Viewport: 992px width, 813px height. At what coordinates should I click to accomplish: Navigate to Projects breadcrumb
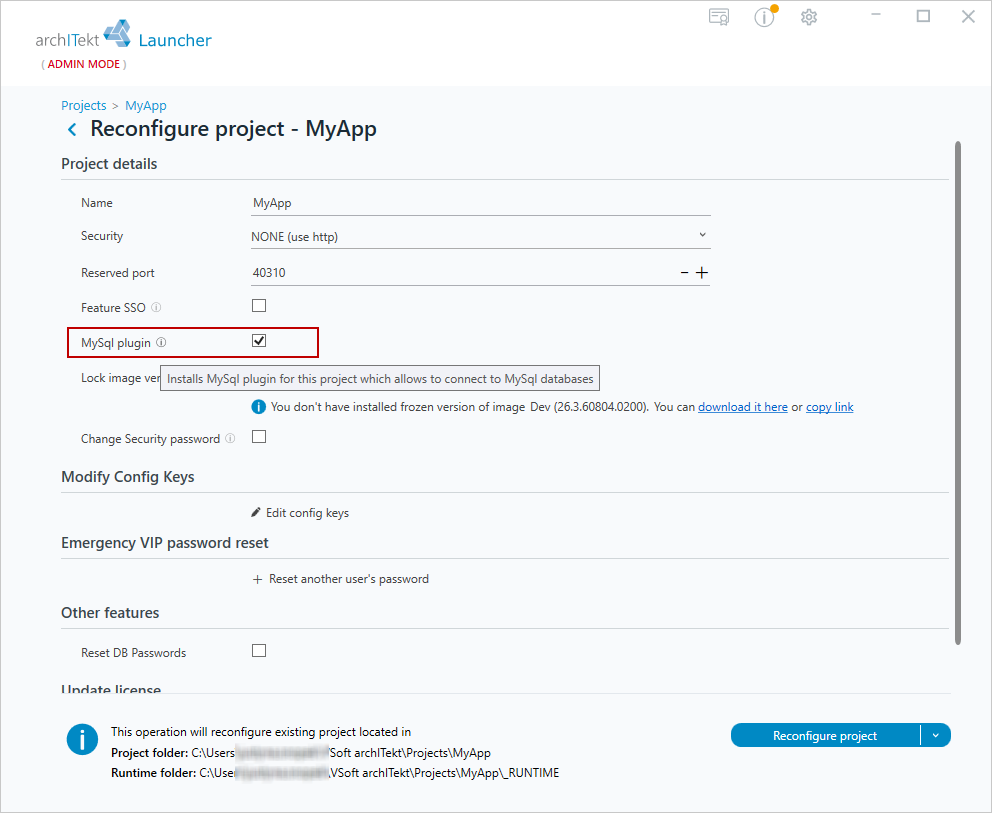click(x=84, y=106)
